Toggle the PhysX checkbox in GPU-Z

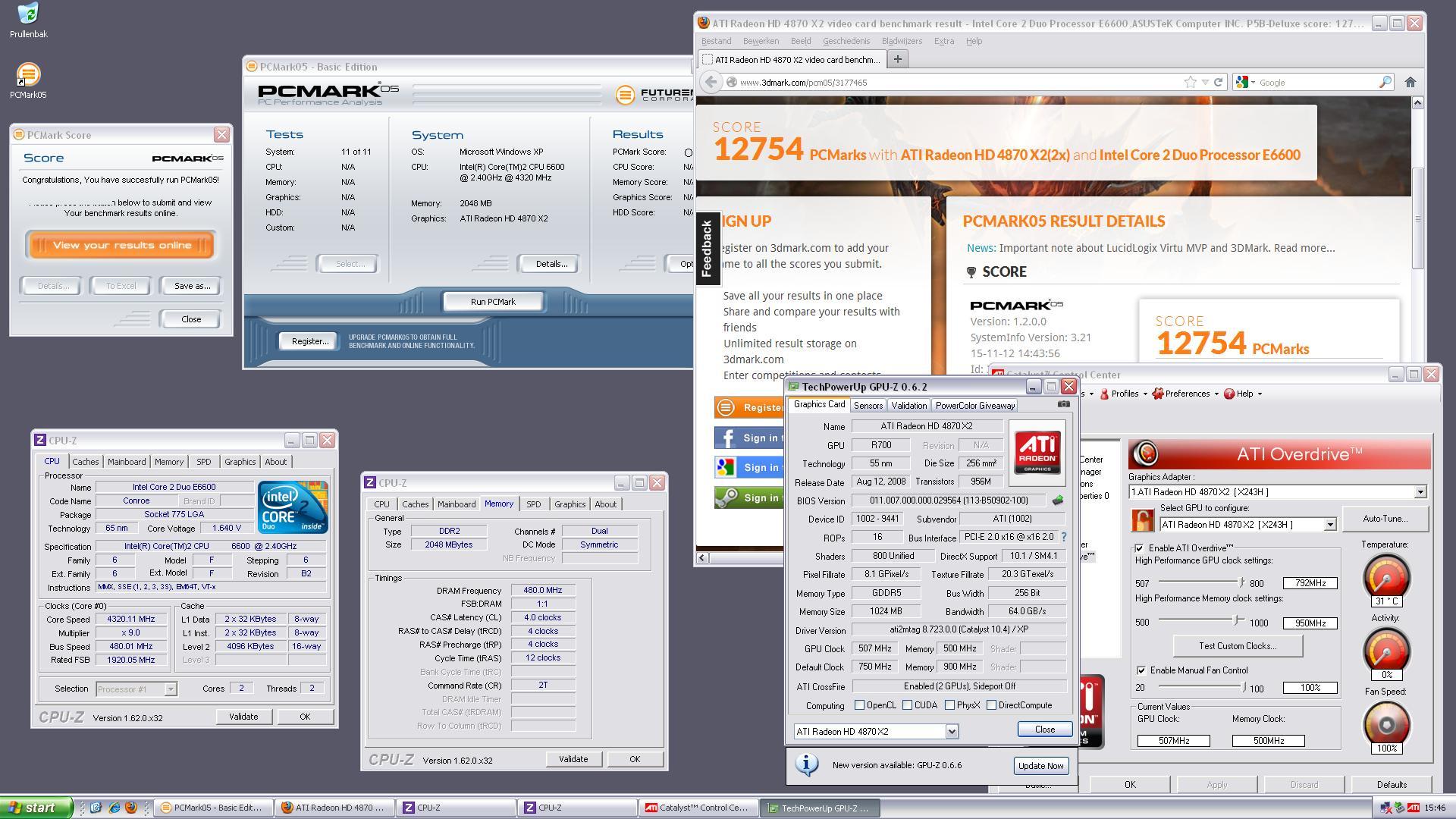[x=949, y=705]
